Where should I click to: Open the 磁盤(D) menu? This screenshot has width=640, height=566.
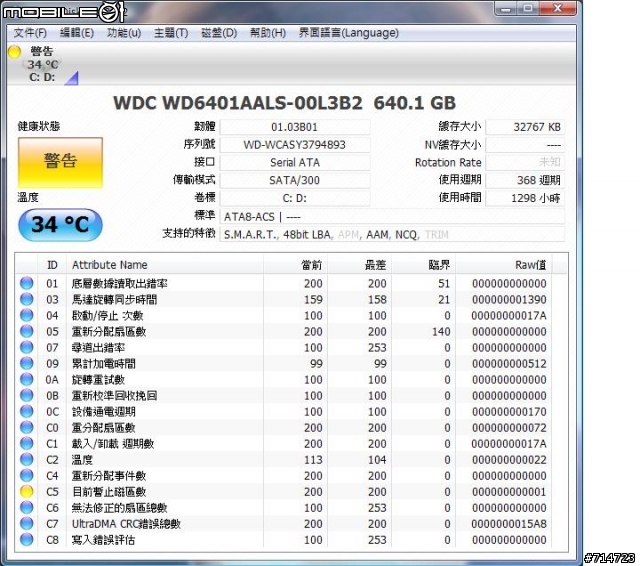tap(219, 33)
